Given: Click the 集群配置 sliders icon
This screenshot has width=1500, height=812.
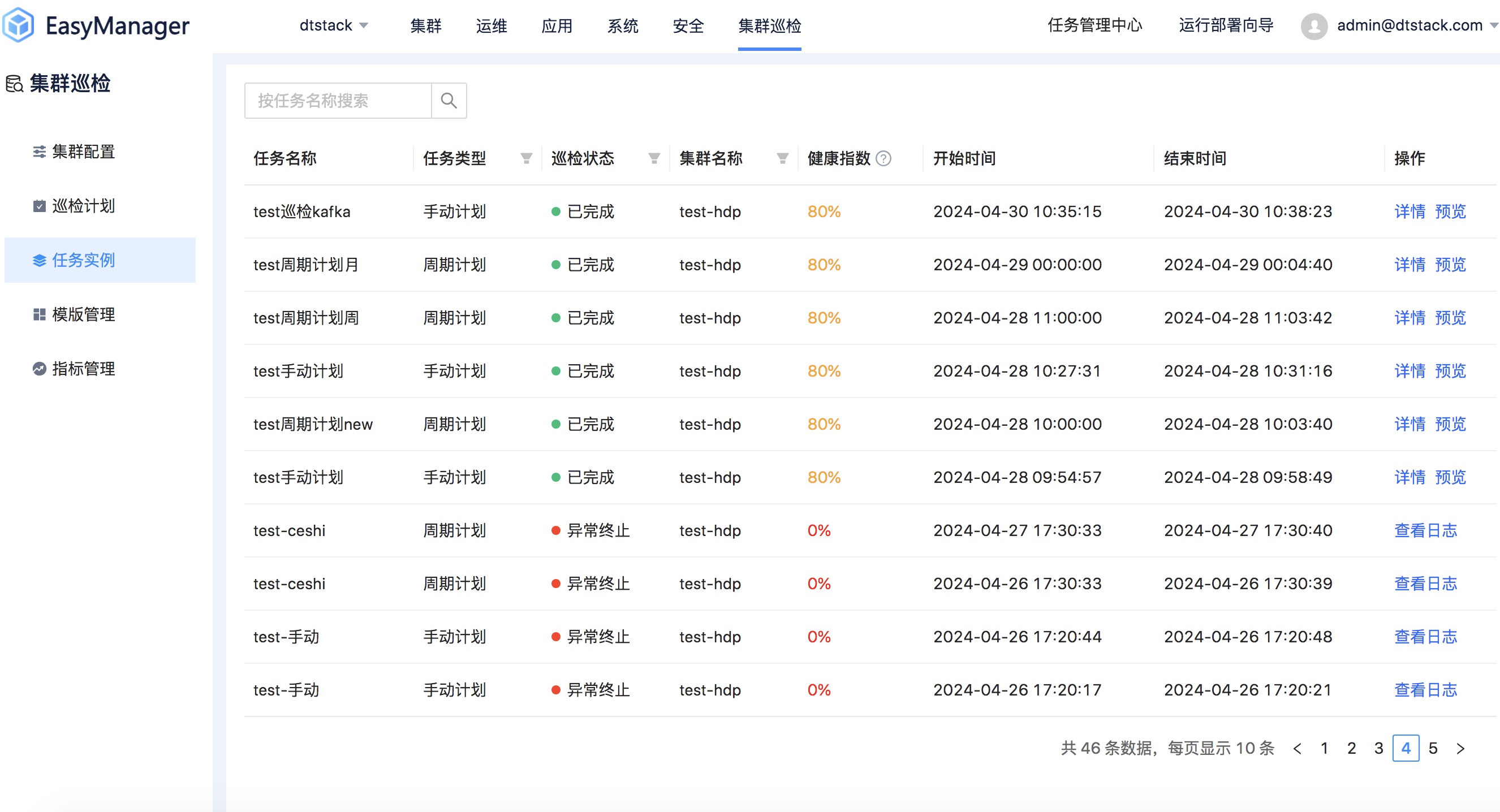Looking at the screenshot, I should [39, 152].
